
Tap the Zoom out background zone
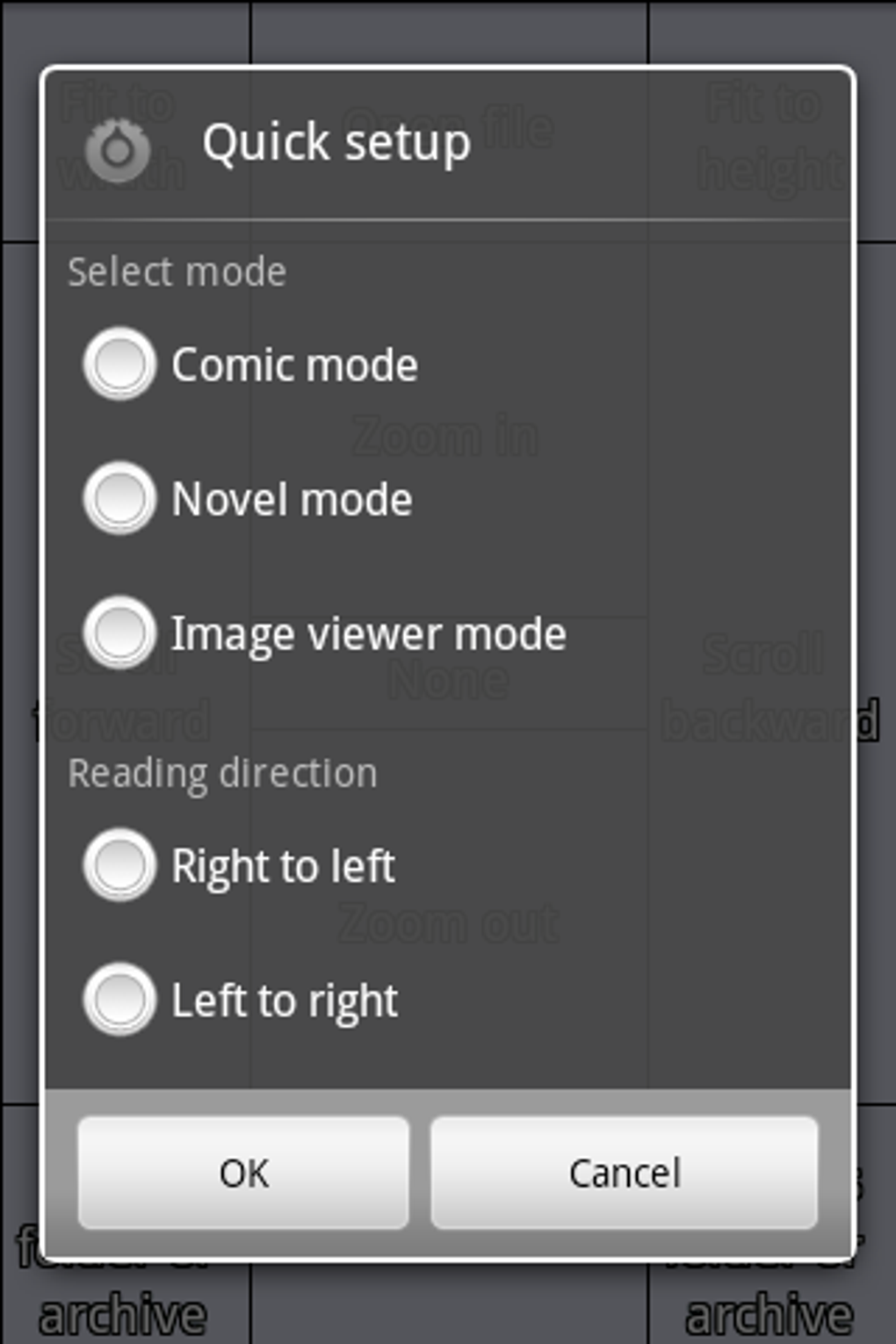[448, 924]
